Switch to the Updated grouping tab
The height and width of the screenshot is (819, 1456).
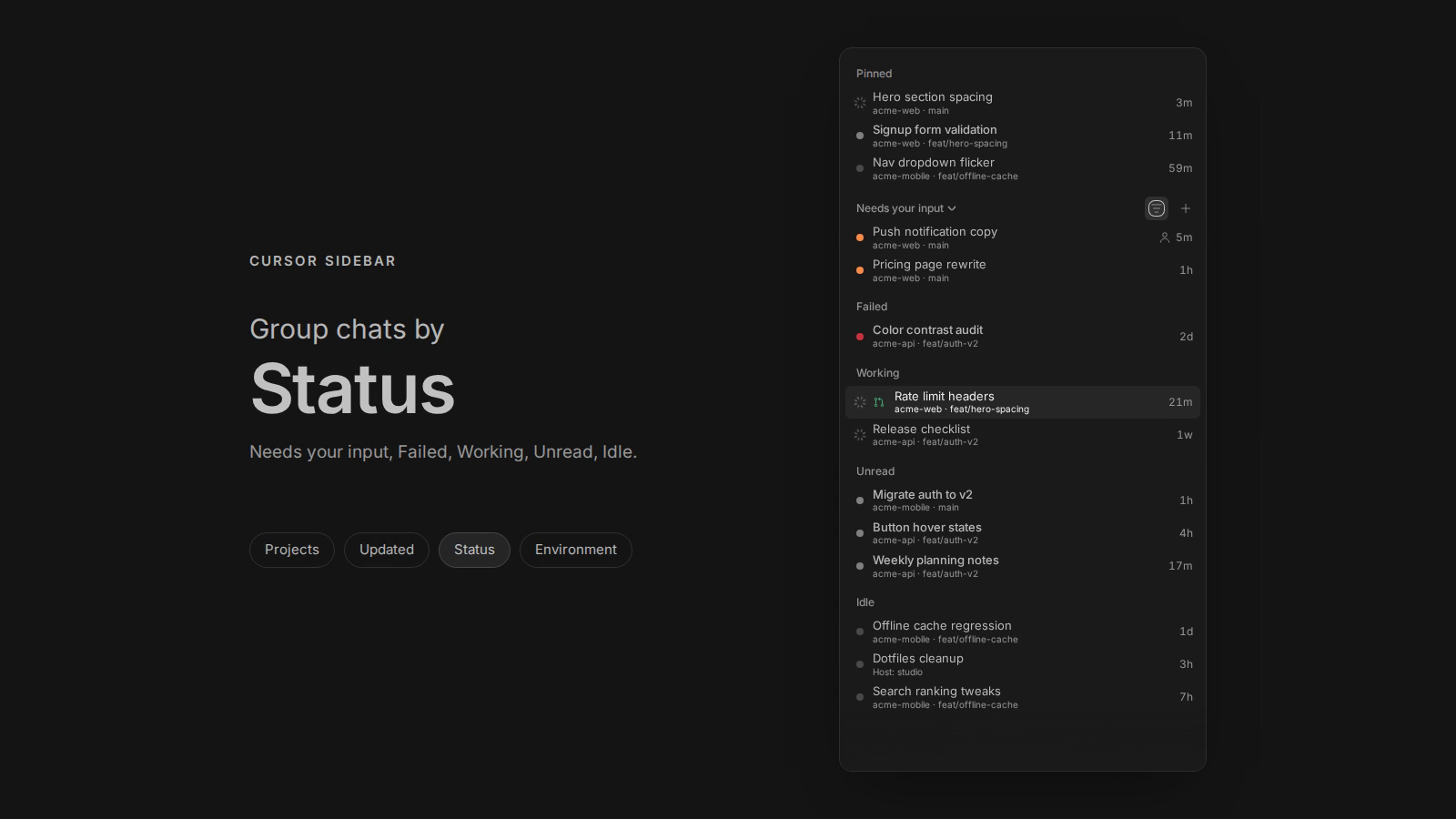(387, 550)
